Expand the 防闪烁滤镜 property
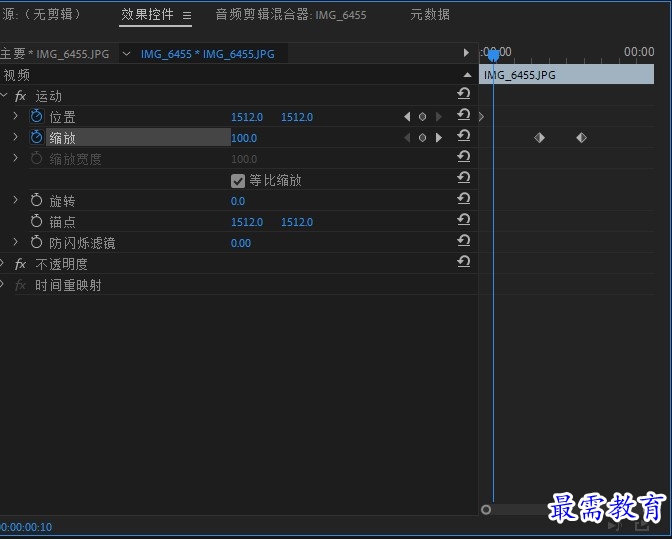This screenshot has width=672, height=539. pyautogui.click(x=16, y=242)
